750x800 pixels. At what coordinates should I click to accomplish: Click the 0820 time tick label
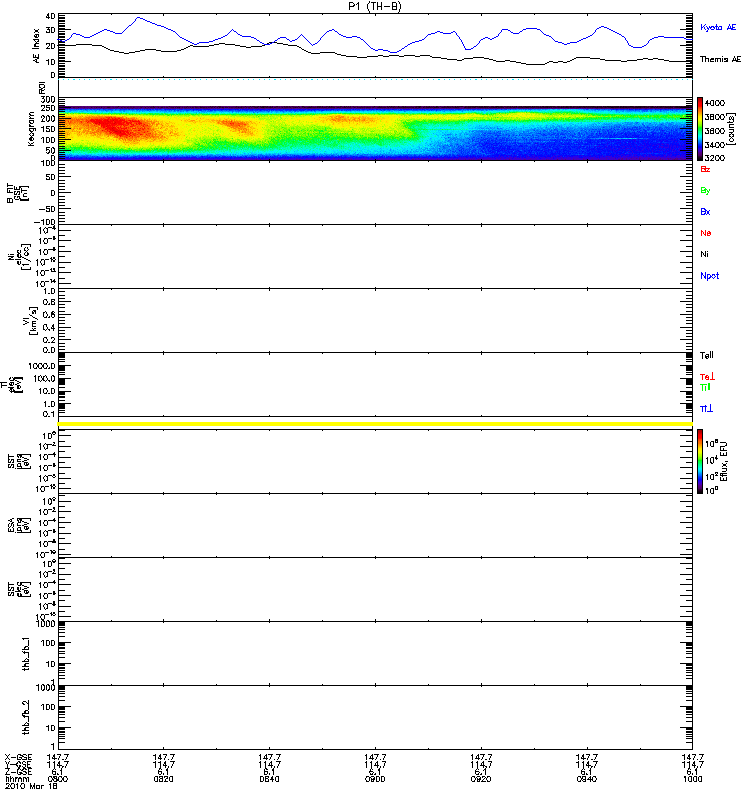coord(164,779)
